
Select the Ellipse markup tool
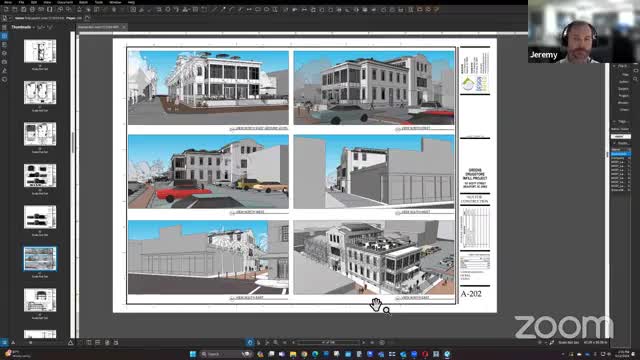tap(267, 9)
